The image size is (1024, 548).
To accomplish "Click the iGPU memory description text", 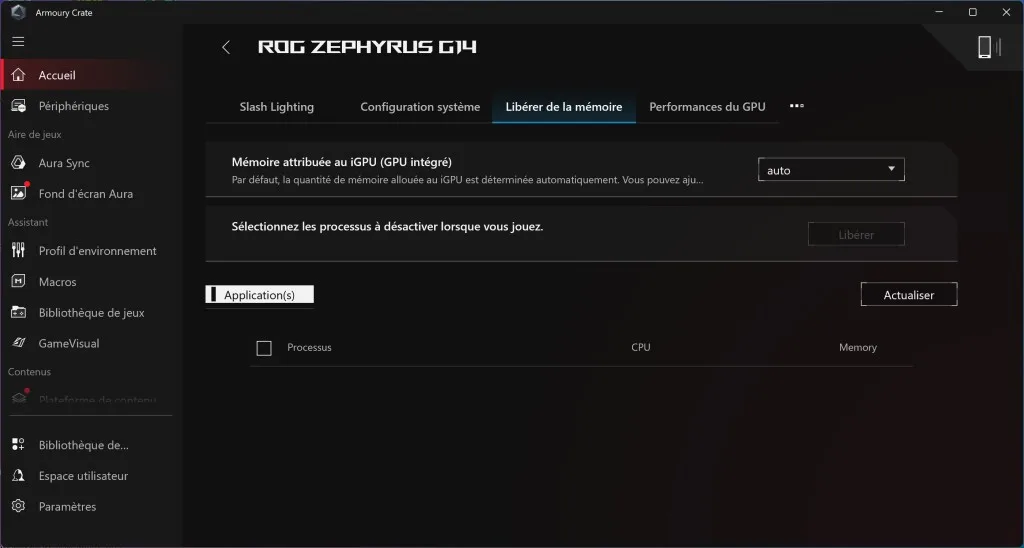I will pos(468,179).
